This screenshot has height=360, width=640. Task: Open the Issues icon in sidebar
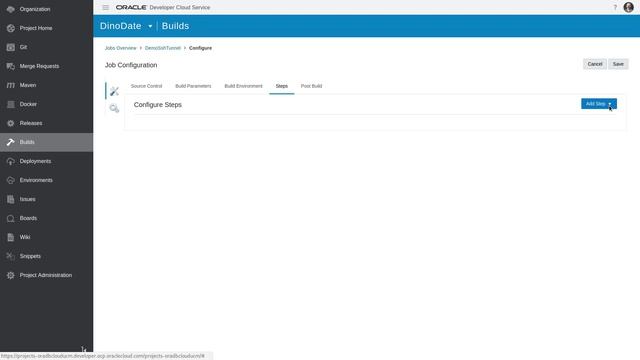[x=11, y=199]
